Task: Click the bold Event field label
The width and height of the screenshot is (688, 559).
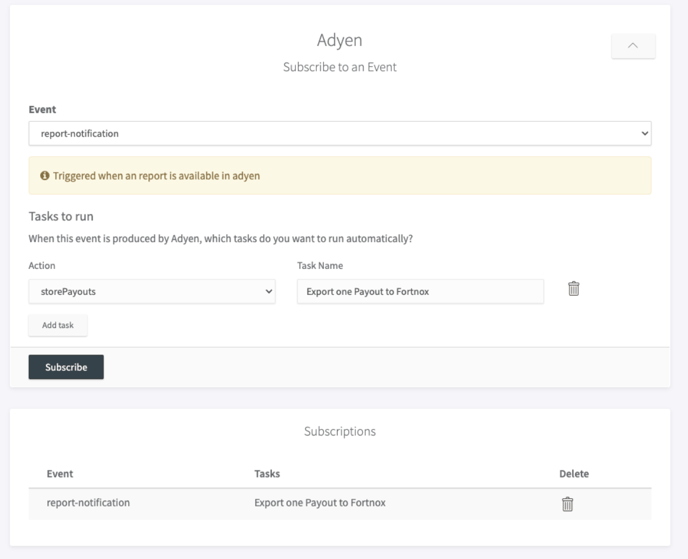Action: point(42,110)
